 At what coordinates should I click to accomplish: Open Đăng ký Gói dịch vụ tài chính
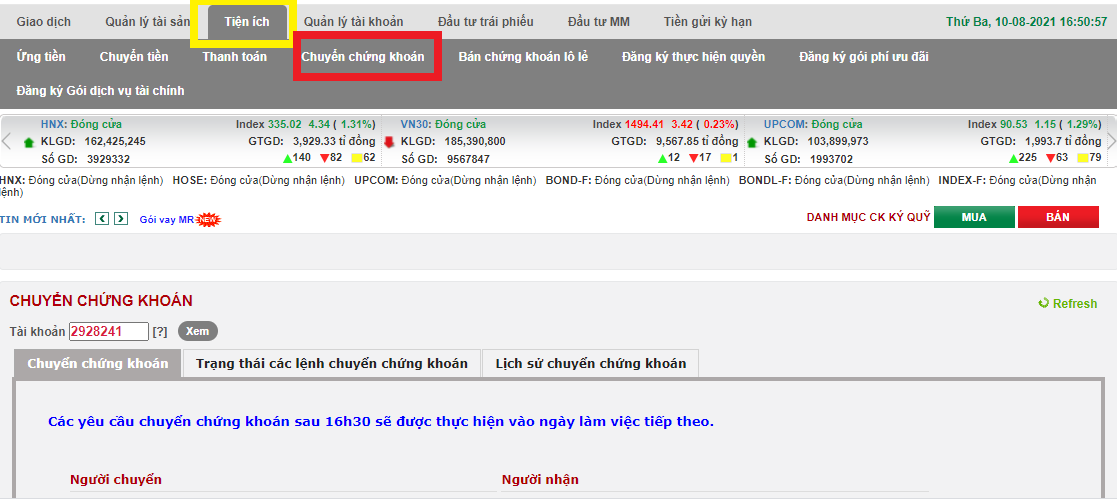[x=100, y=91]
